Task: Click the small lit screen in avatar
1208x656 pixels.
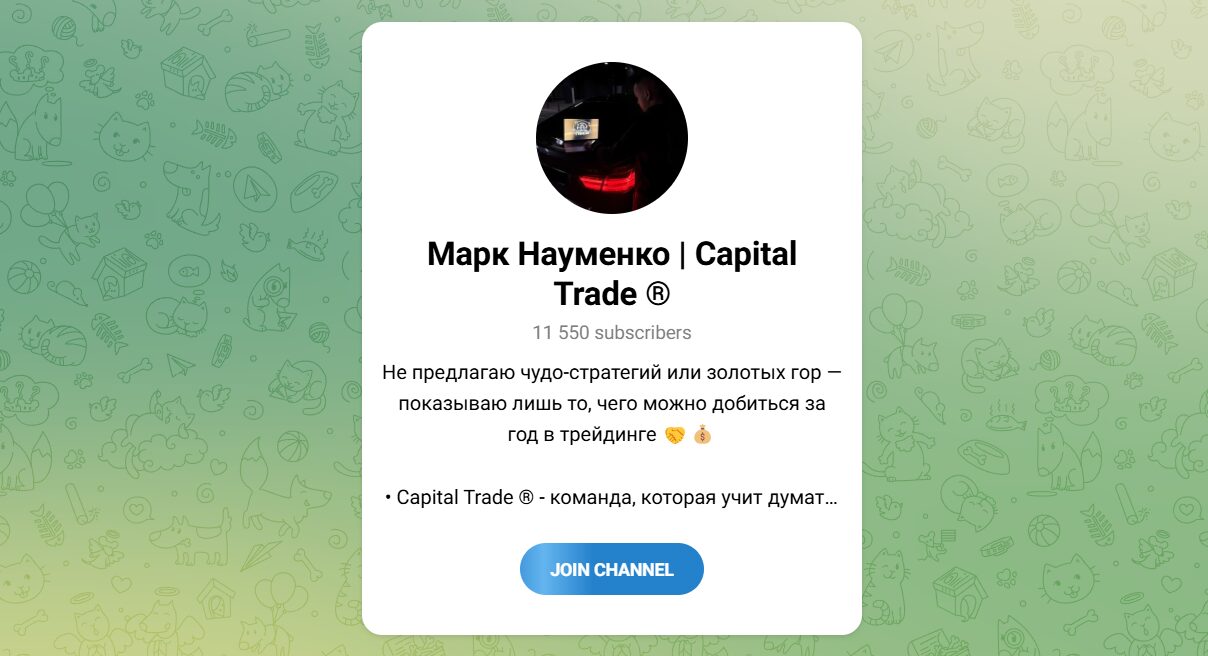Action: pyautogui.click(x=581, y=127)
